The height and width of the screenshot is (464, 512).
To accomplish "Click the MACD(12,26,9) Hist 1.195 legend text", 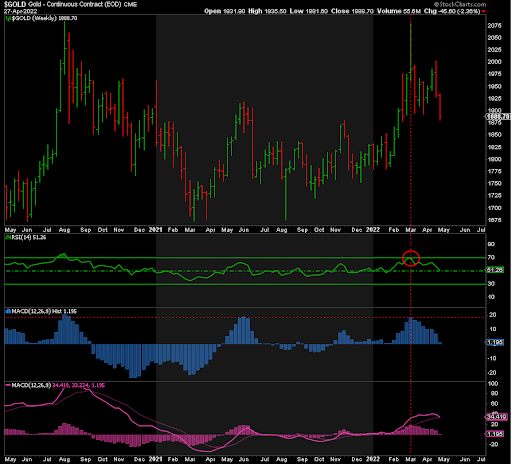I will (44, 311).
